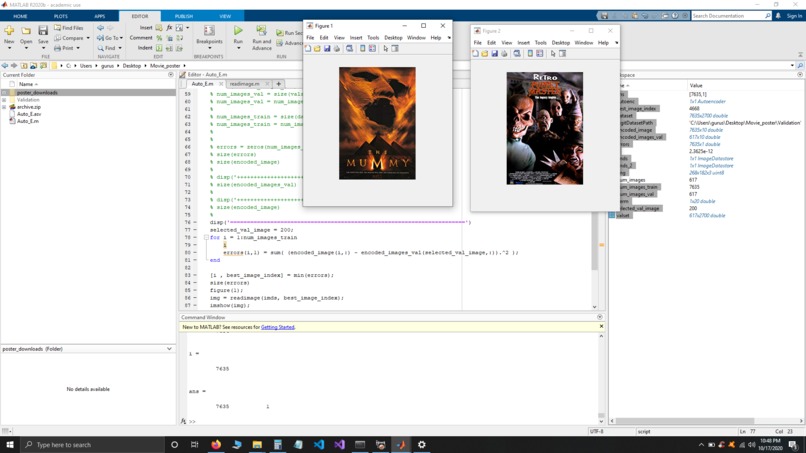Click the New script icon in the ribbon

pos(9,31)
